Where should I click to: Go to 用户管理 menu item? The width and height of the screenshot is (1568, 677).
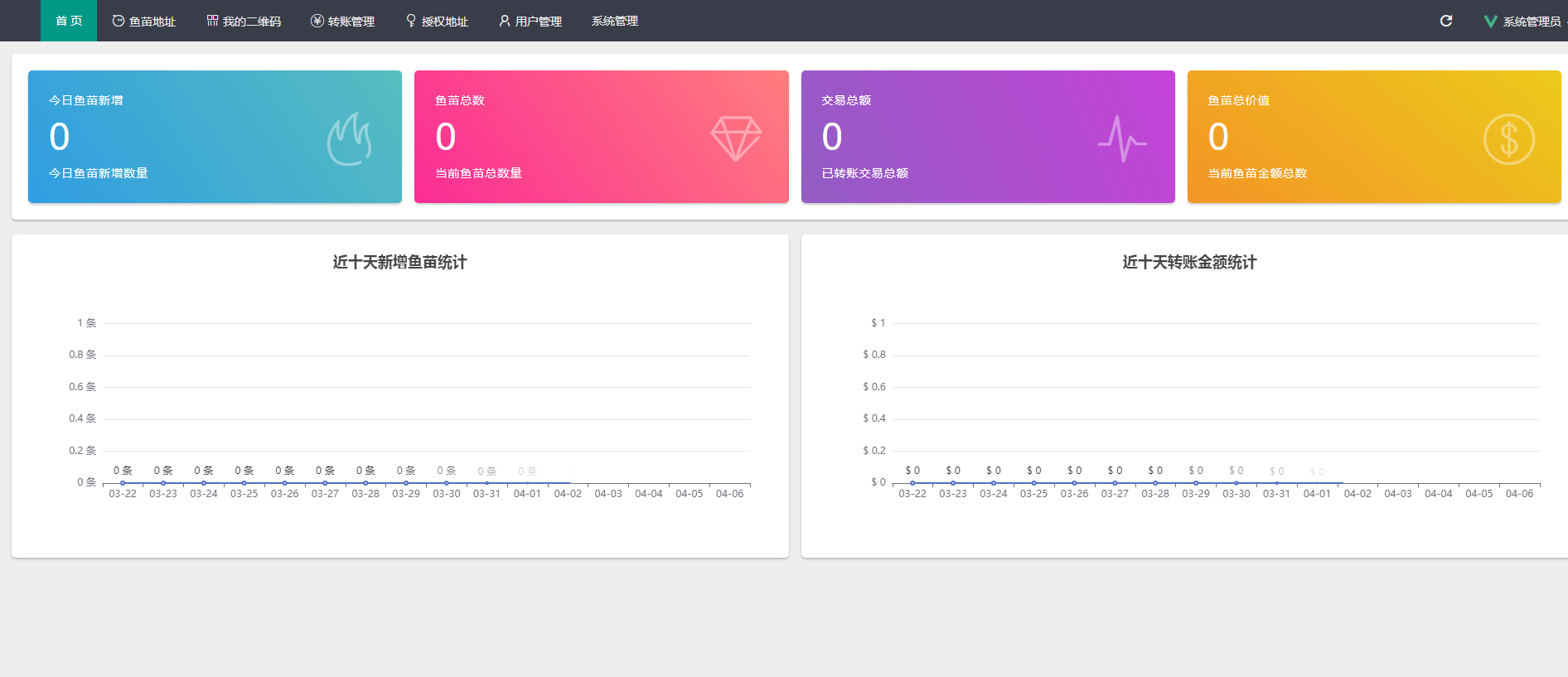point(530,21)
